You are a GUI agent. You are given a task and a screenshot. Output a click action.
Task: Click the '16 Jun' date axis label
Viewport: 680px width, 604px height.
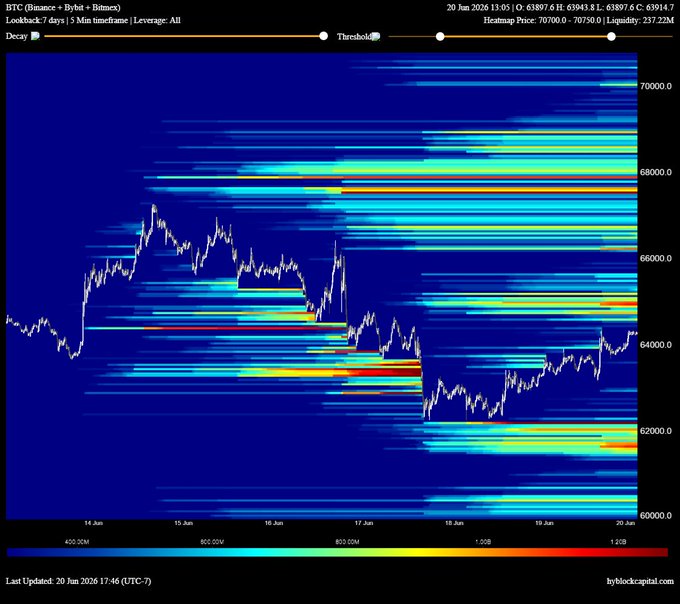pos(274,523)
